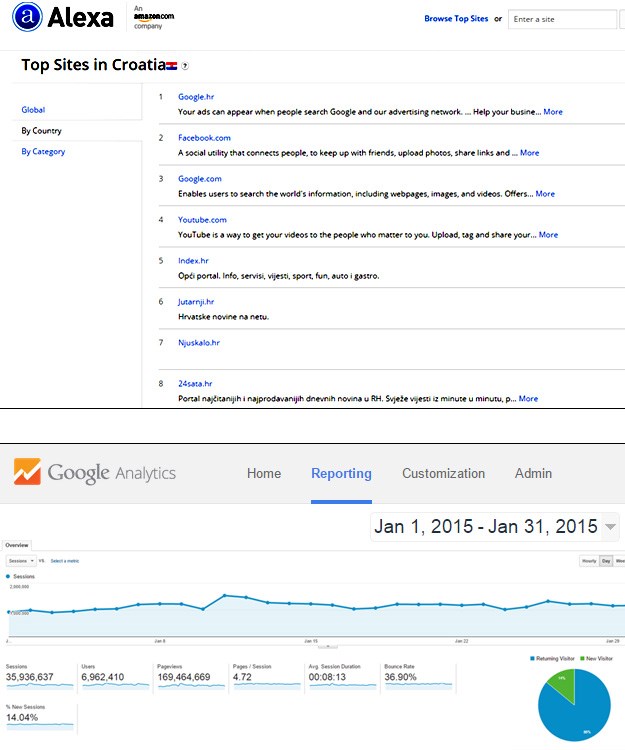Open the Njuskalo.hr site link
This screenshot has width=625, height=750.
click(199, 343)
